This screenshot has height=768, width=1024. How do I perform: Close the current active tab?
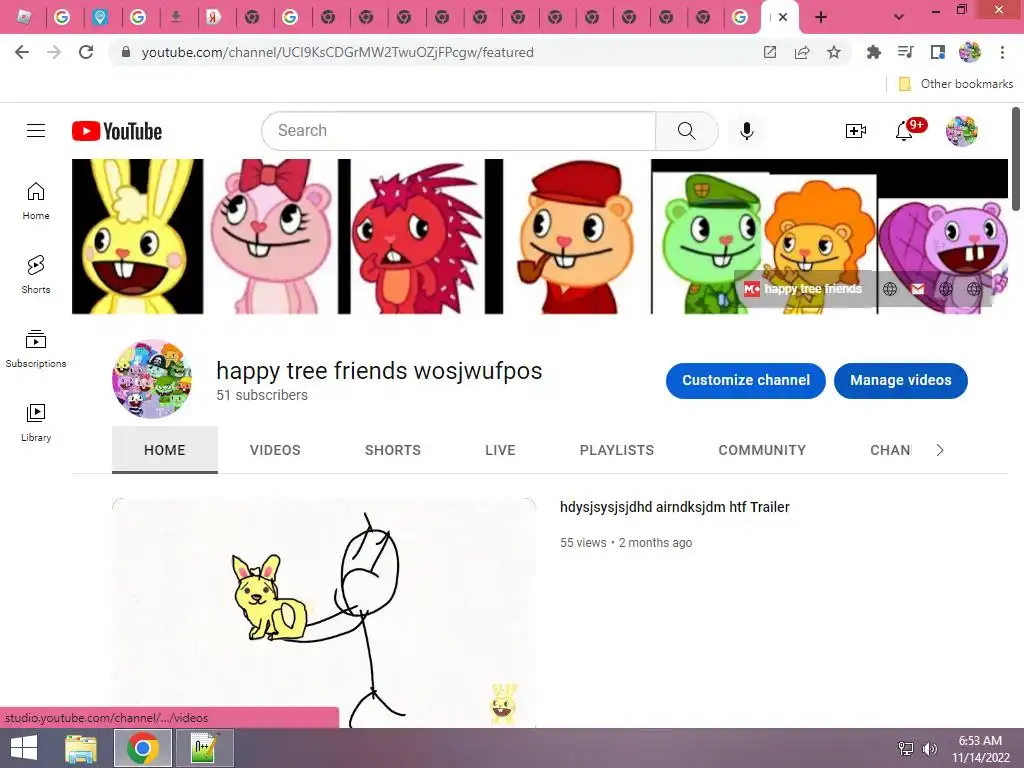pyautogui.click(x=783, y=18)
